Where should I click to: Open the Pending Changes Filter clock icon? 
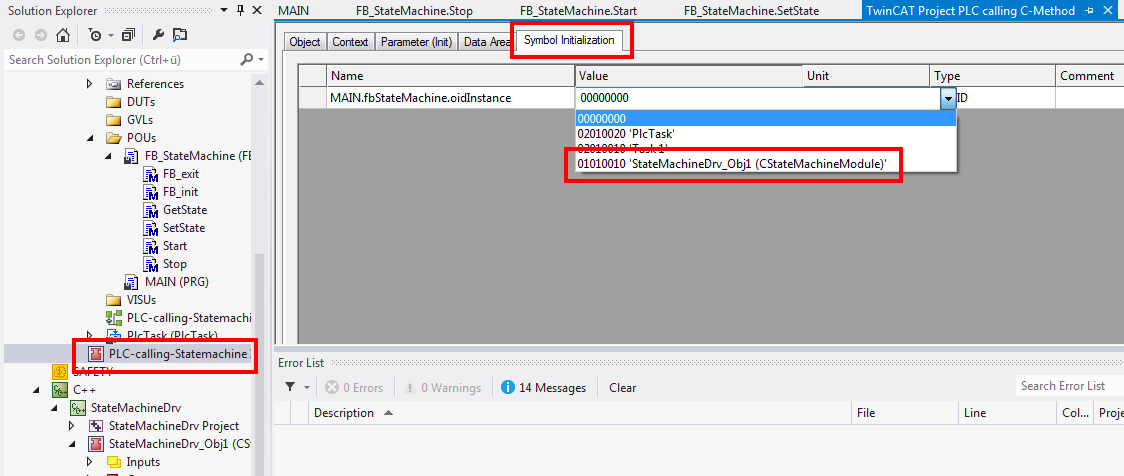(95, 34)
